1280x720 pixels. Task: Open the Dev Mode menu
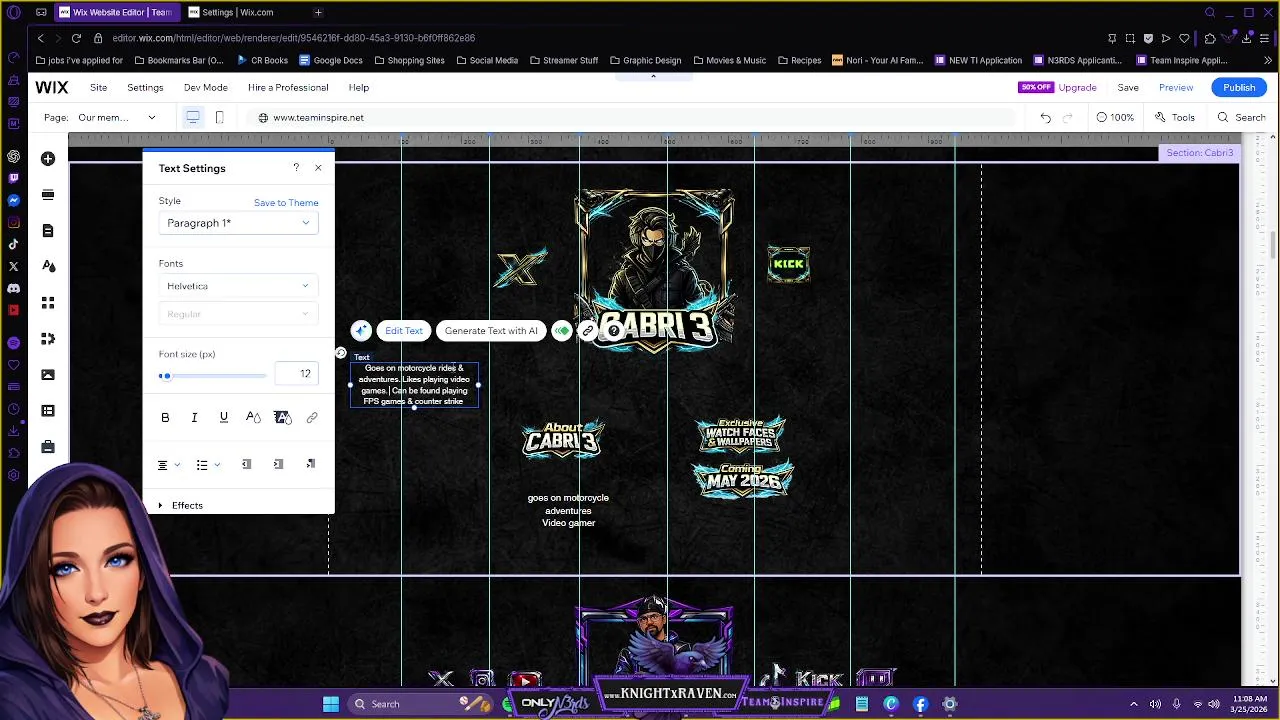205,88
